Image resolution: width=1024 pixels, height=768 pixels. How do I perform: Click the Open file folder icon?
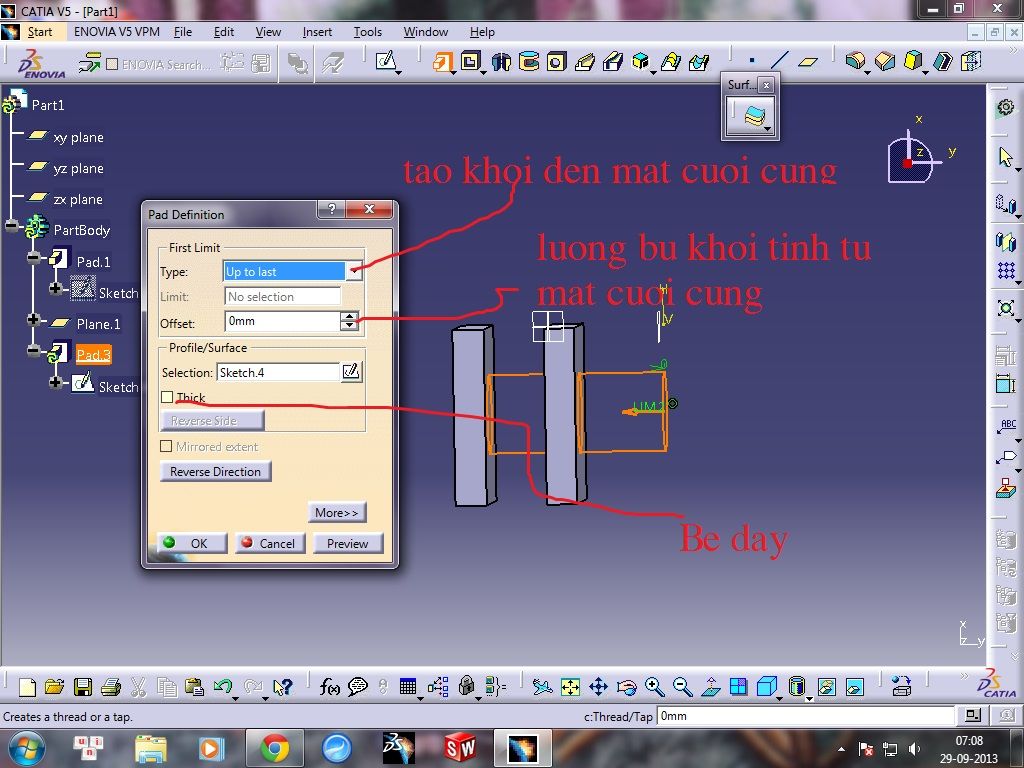(55, 687)
